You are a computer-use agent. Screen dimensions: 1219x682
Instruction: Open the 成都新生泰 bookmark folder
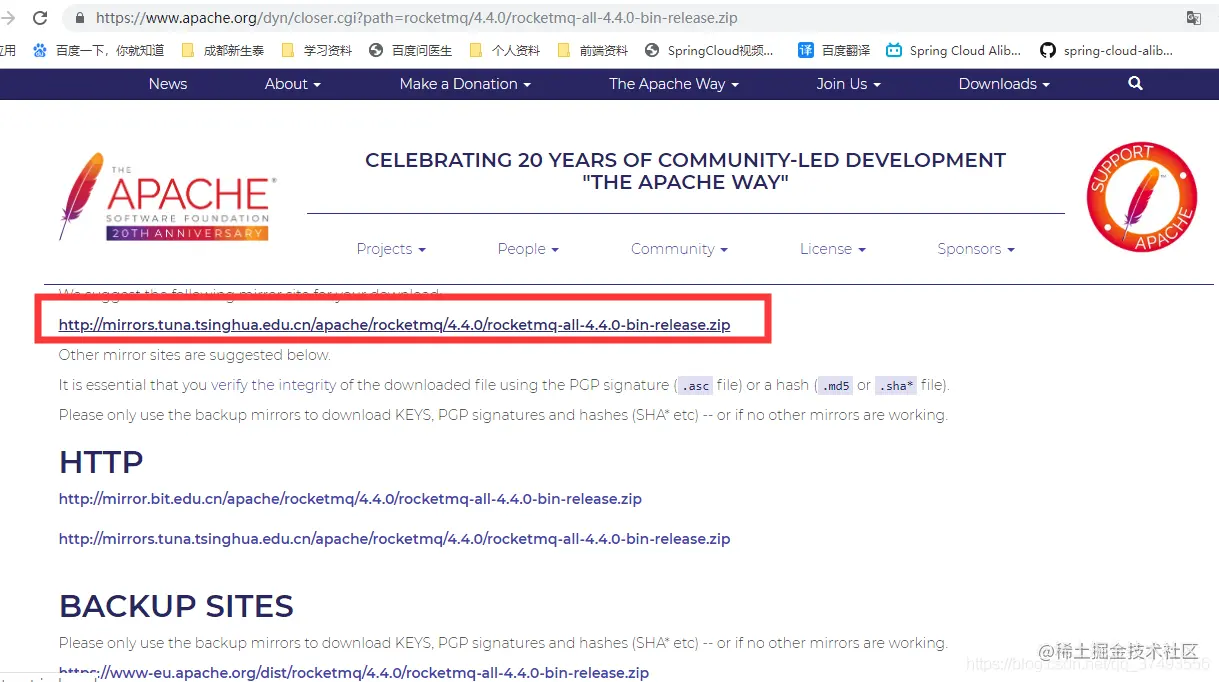point(222,50)
